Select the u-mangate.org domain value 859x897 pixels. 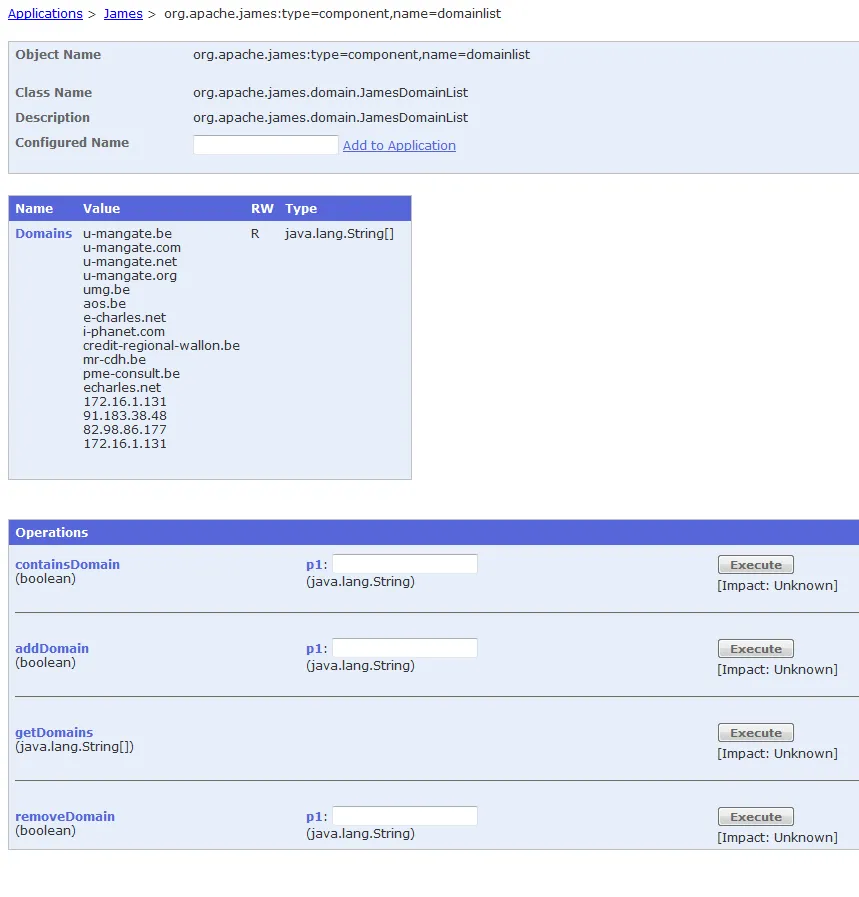coord(130,276)
